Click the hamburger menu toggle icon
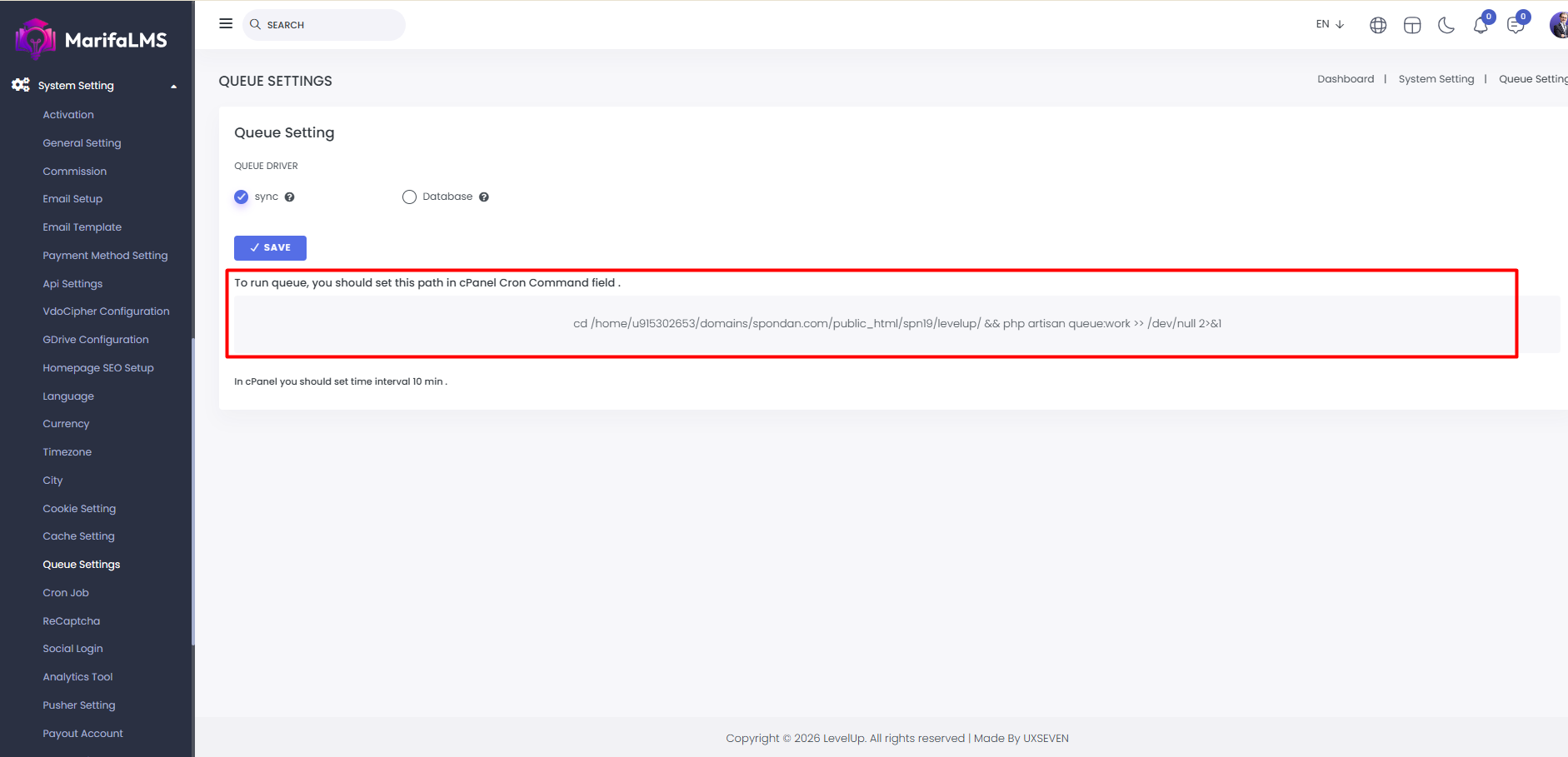The height and width of the screenshot is (757, 1568). click(x=226, y=24)
